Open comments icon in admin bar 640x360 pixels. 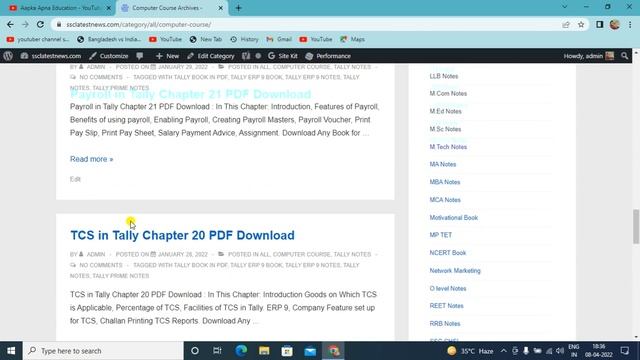tap(140, 56)
